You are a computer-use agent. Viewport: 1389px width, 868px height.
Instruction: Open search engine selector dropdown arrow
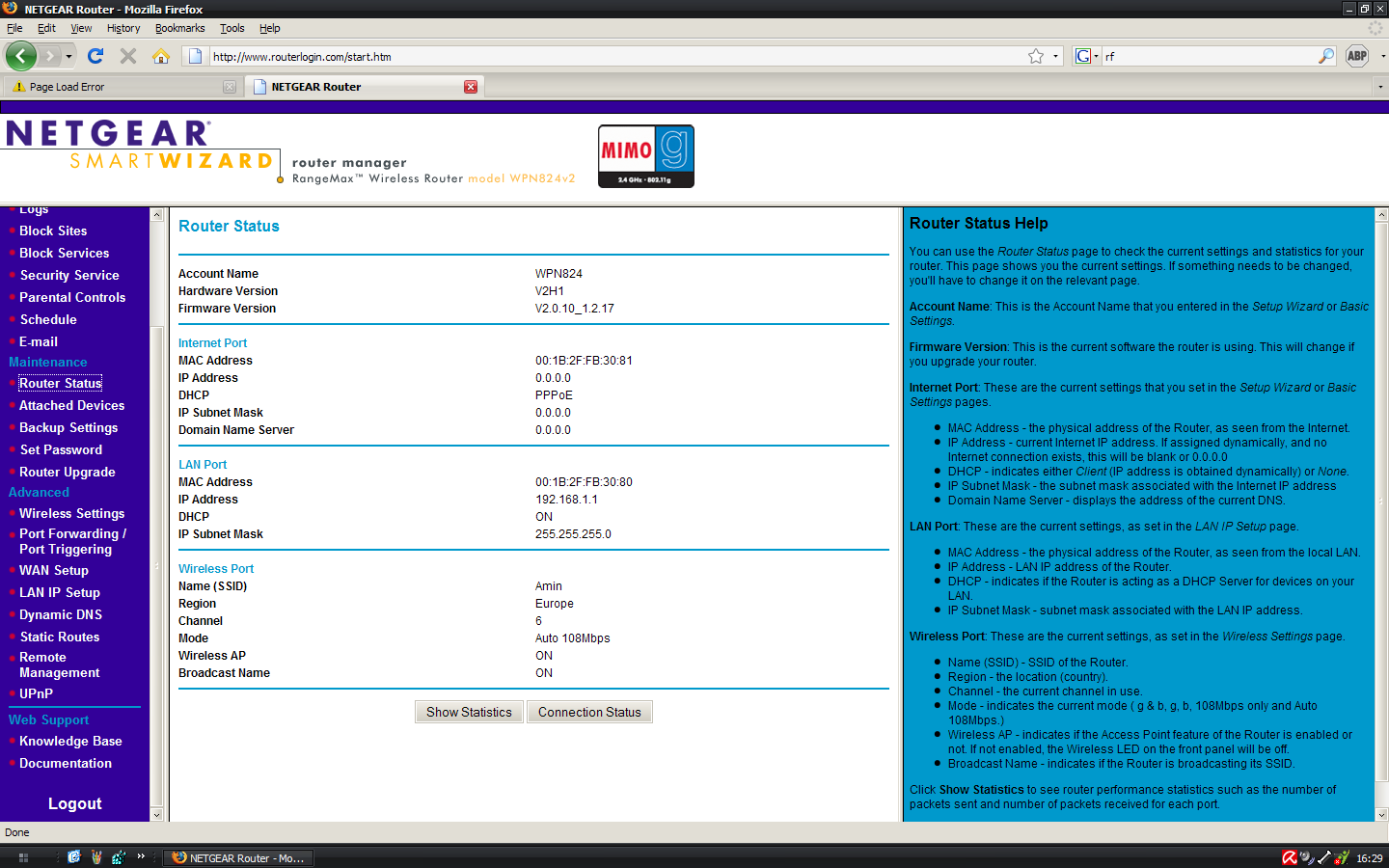[1096, 56]
